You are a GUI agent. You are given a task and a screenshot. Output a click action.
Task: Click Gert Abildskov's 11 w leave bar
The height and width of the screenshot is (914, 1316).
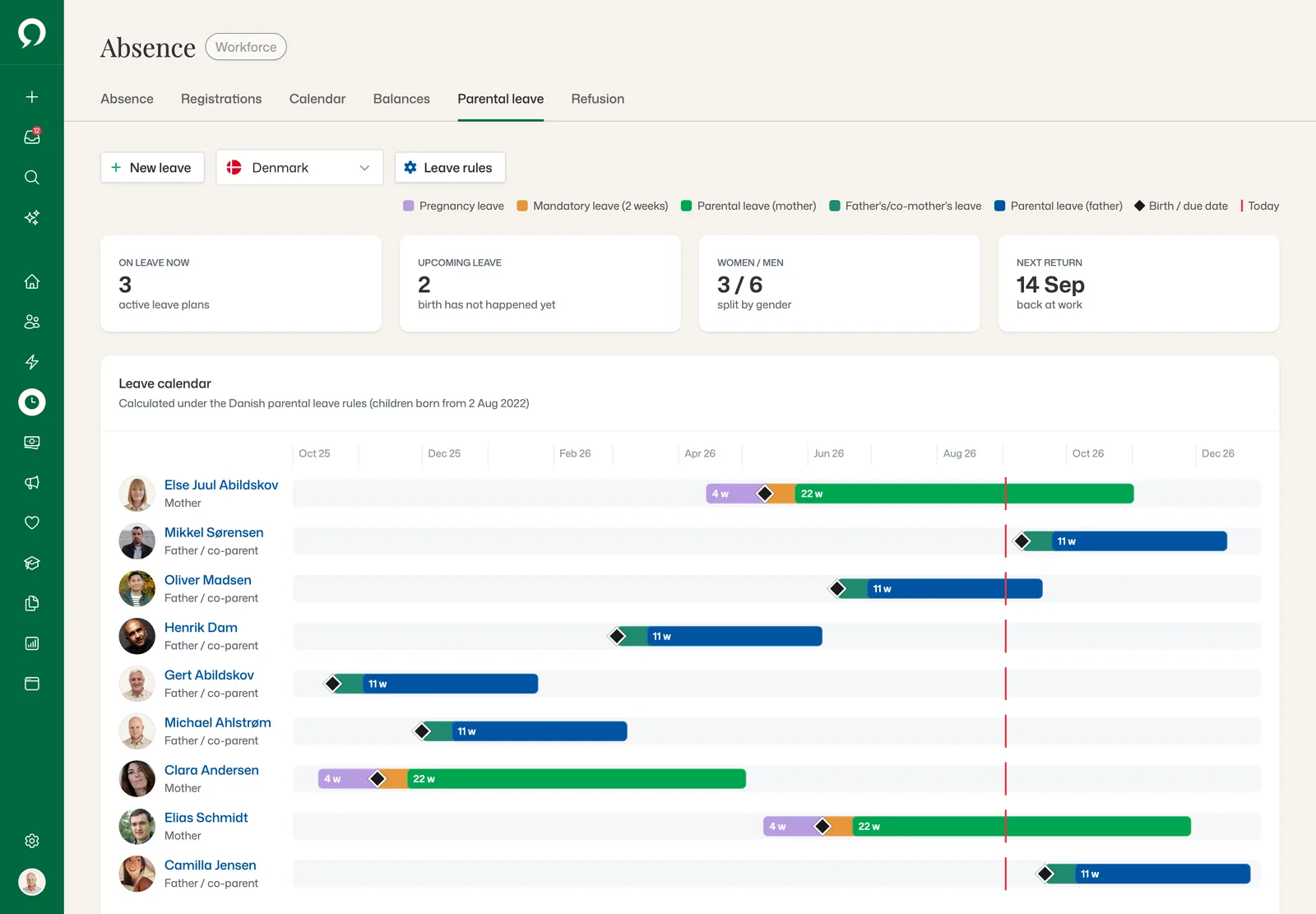point(451,684)
